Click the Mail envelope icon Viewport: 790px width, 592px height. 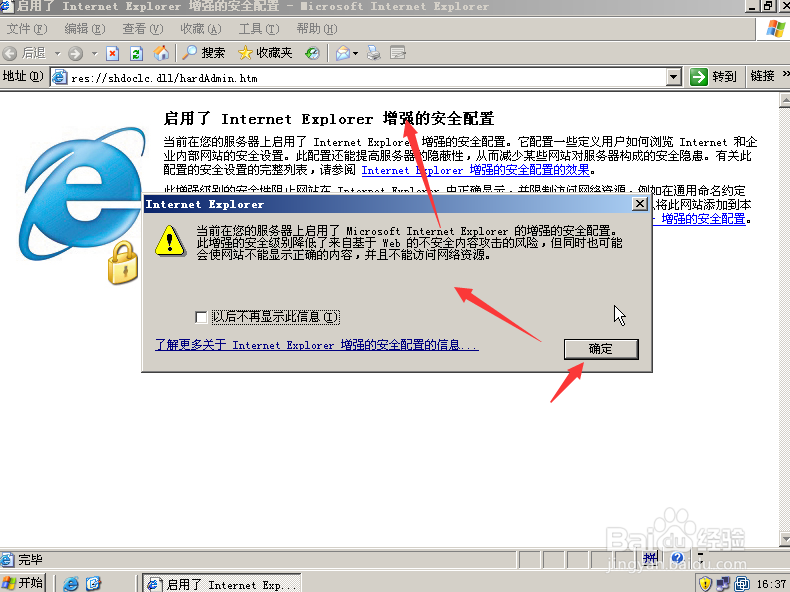[x=343, y=53]
